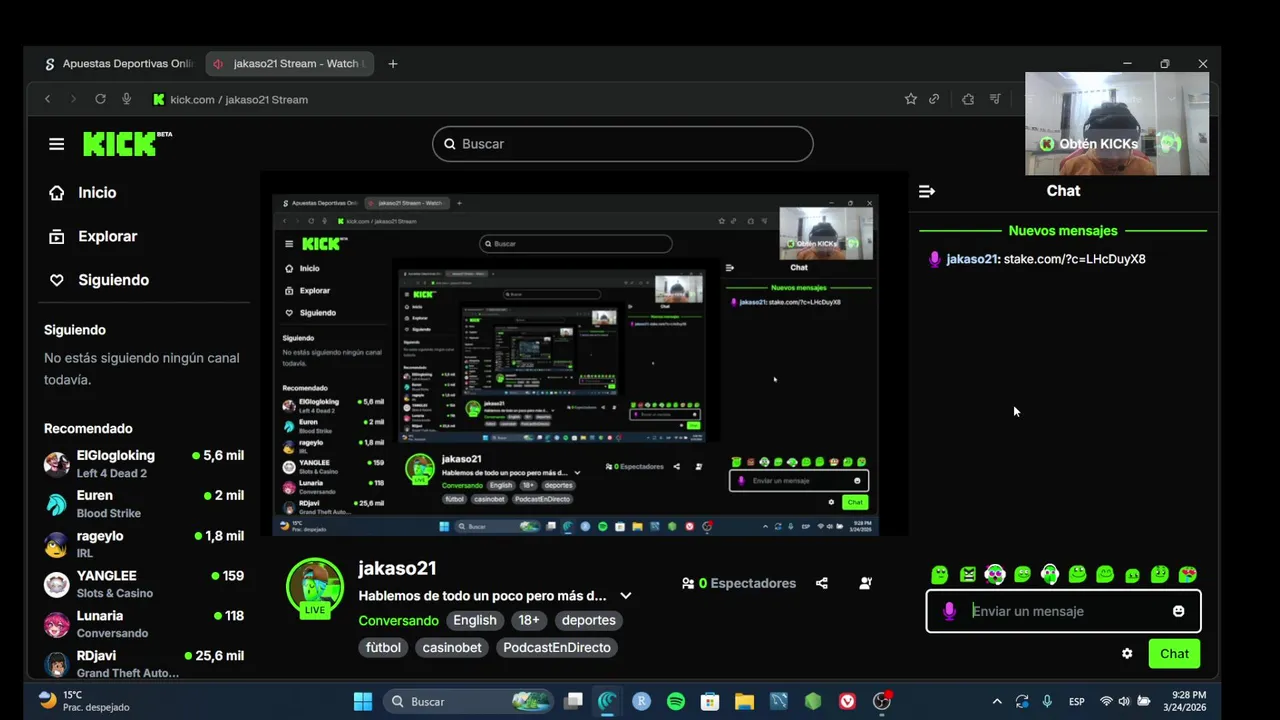Open chat settings gear
1280x720 pixels.
[1127, 654]
